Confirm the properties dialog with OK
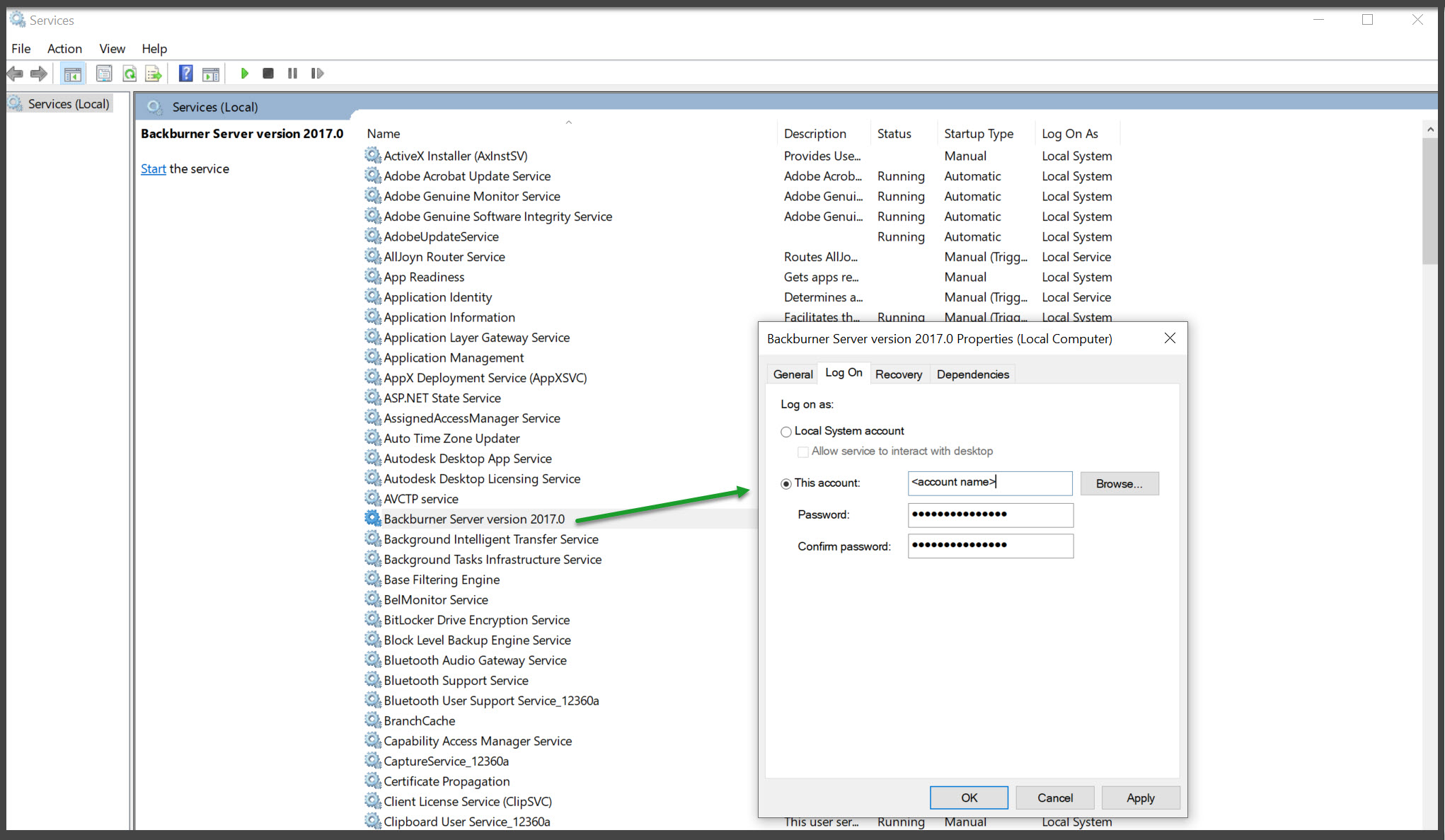The image size is (1445, 840). click(969, 798)
